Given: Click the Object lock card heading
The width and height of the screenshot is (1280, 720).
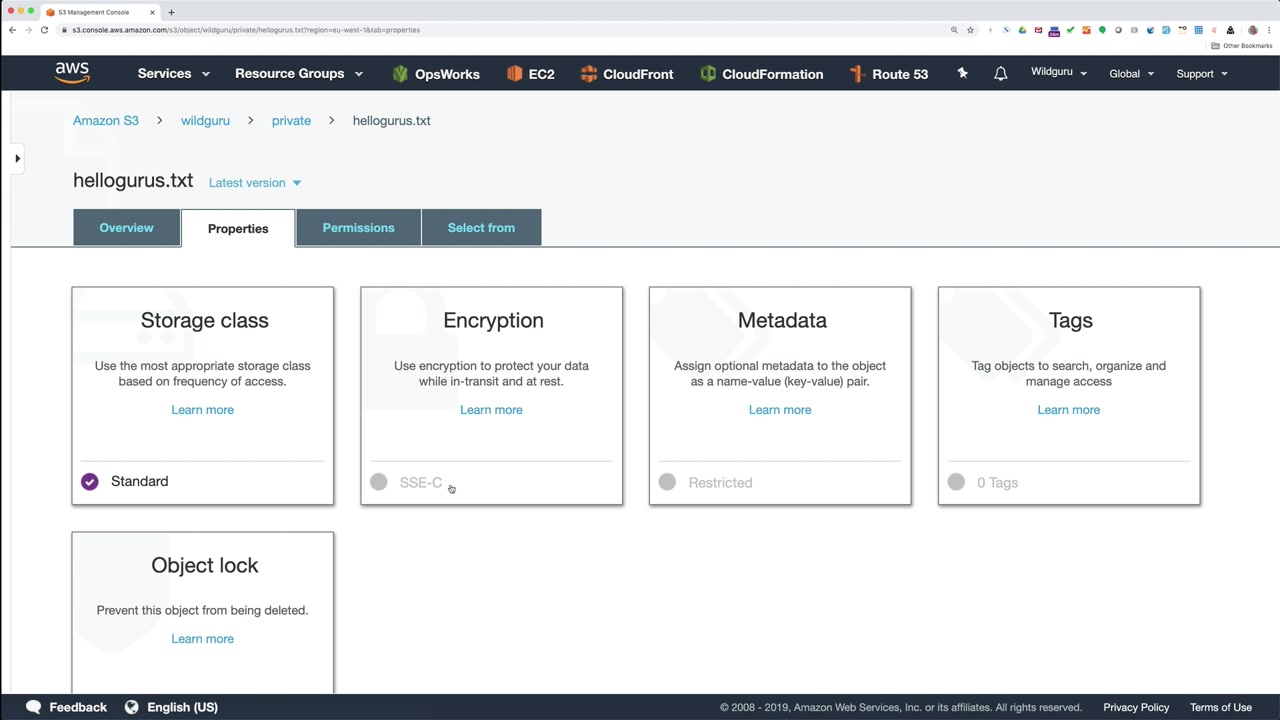Looking at the screenshot, I should click(x=205, y=565).
